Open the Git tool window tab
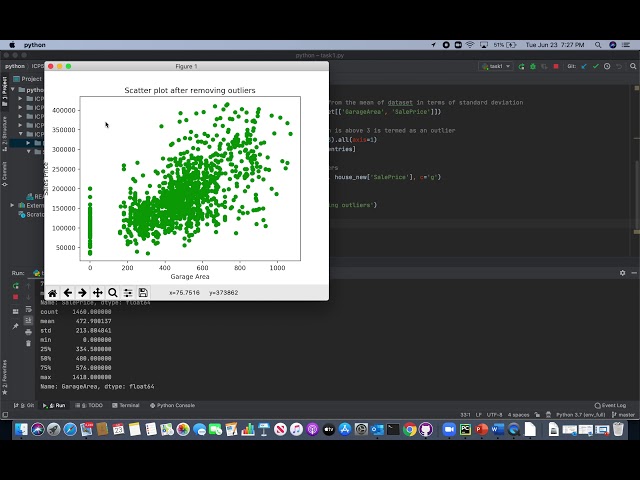640x480 pixels. [24, 405]
